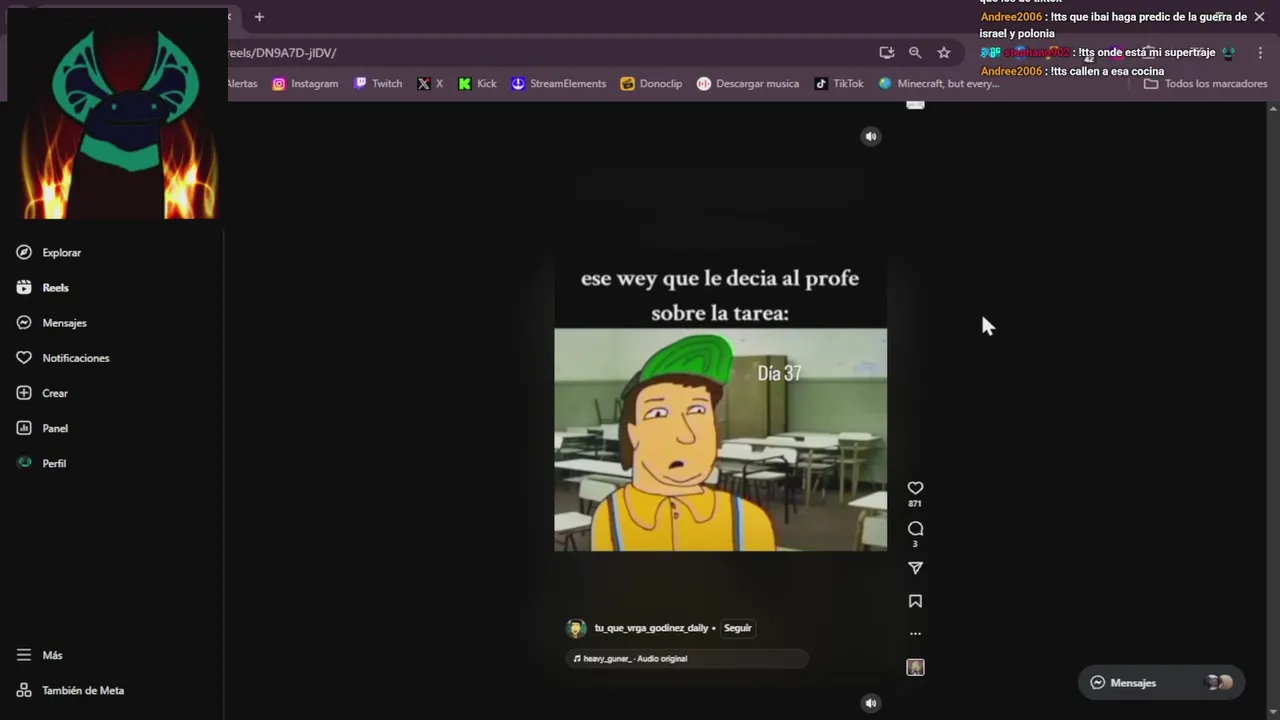1280x720 pixels.
Task: Click the Explorar label in the sidebar
Action: coord(62,253)
